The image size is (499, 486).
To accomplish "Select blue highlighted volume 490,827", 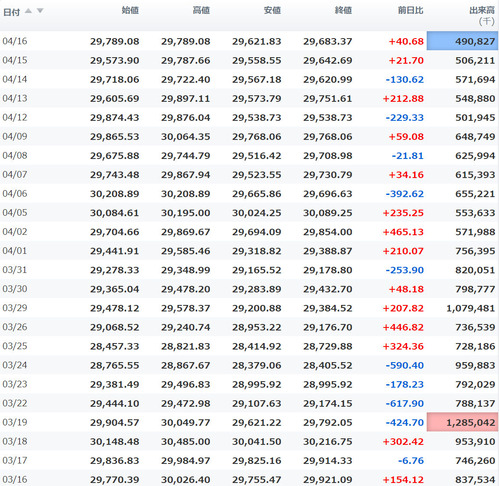I will [462, 41].
